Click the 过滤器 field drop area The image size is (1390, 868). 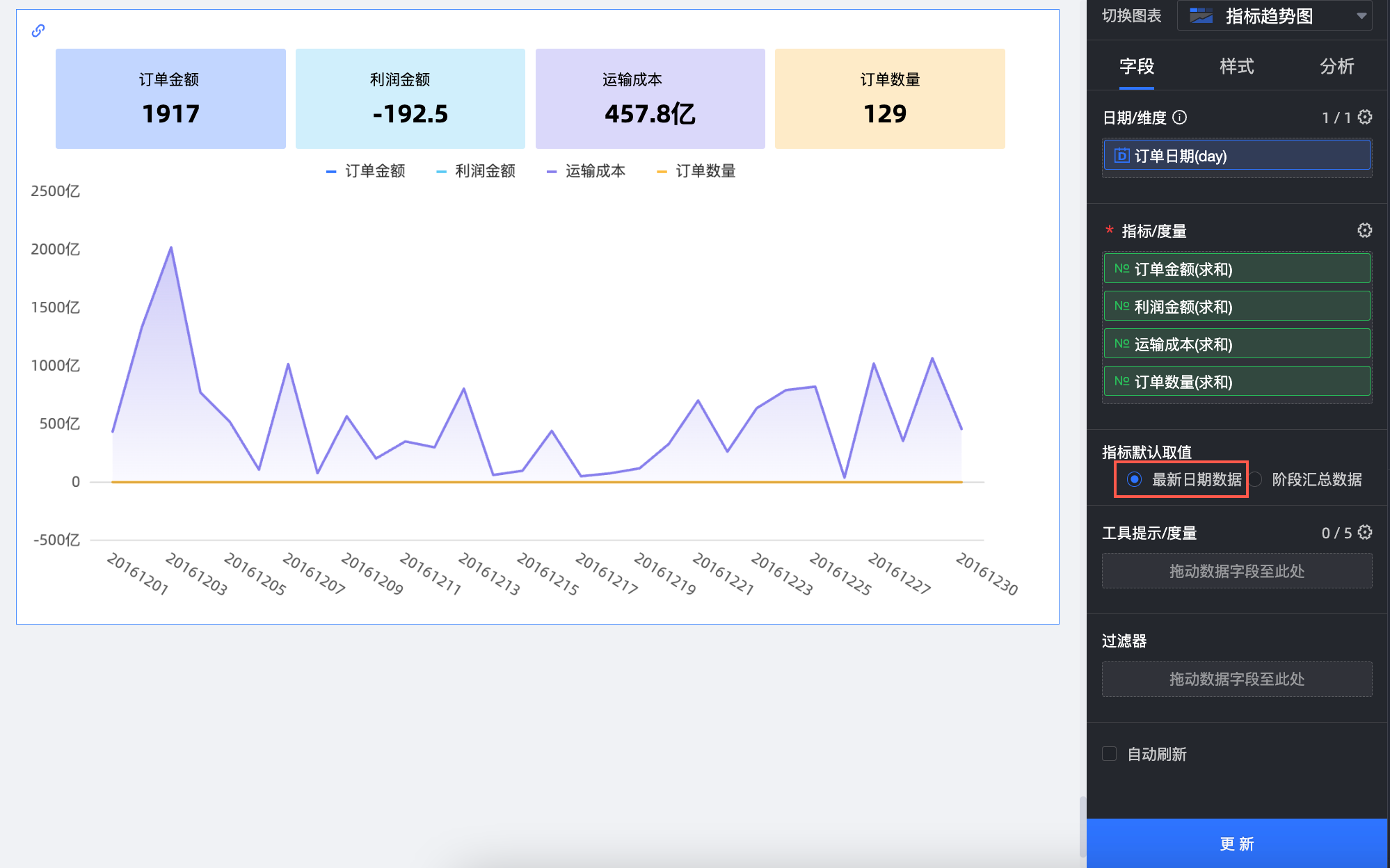(1236, 679)
